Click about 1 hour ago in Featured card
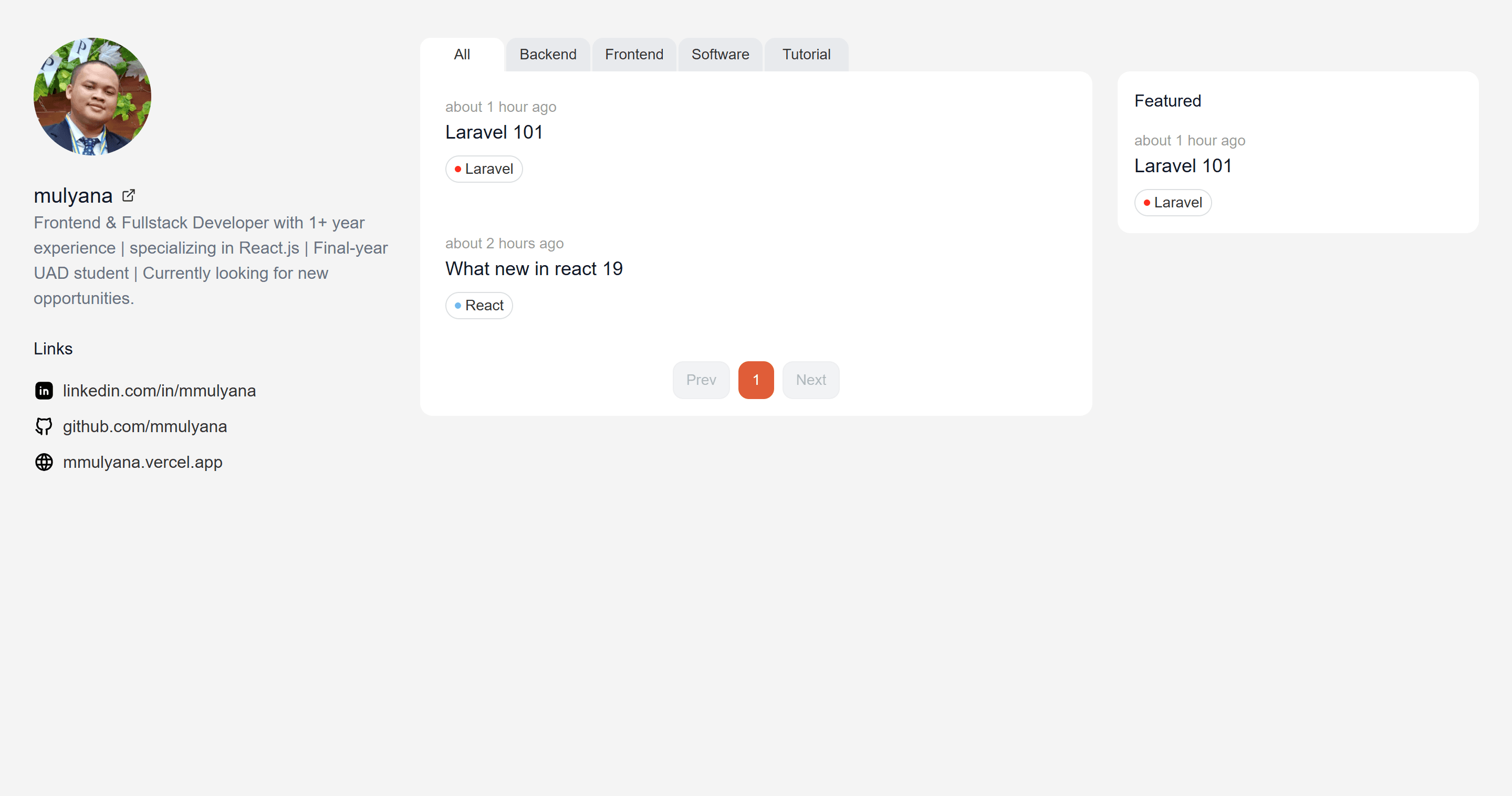 tap(1189, 141)
